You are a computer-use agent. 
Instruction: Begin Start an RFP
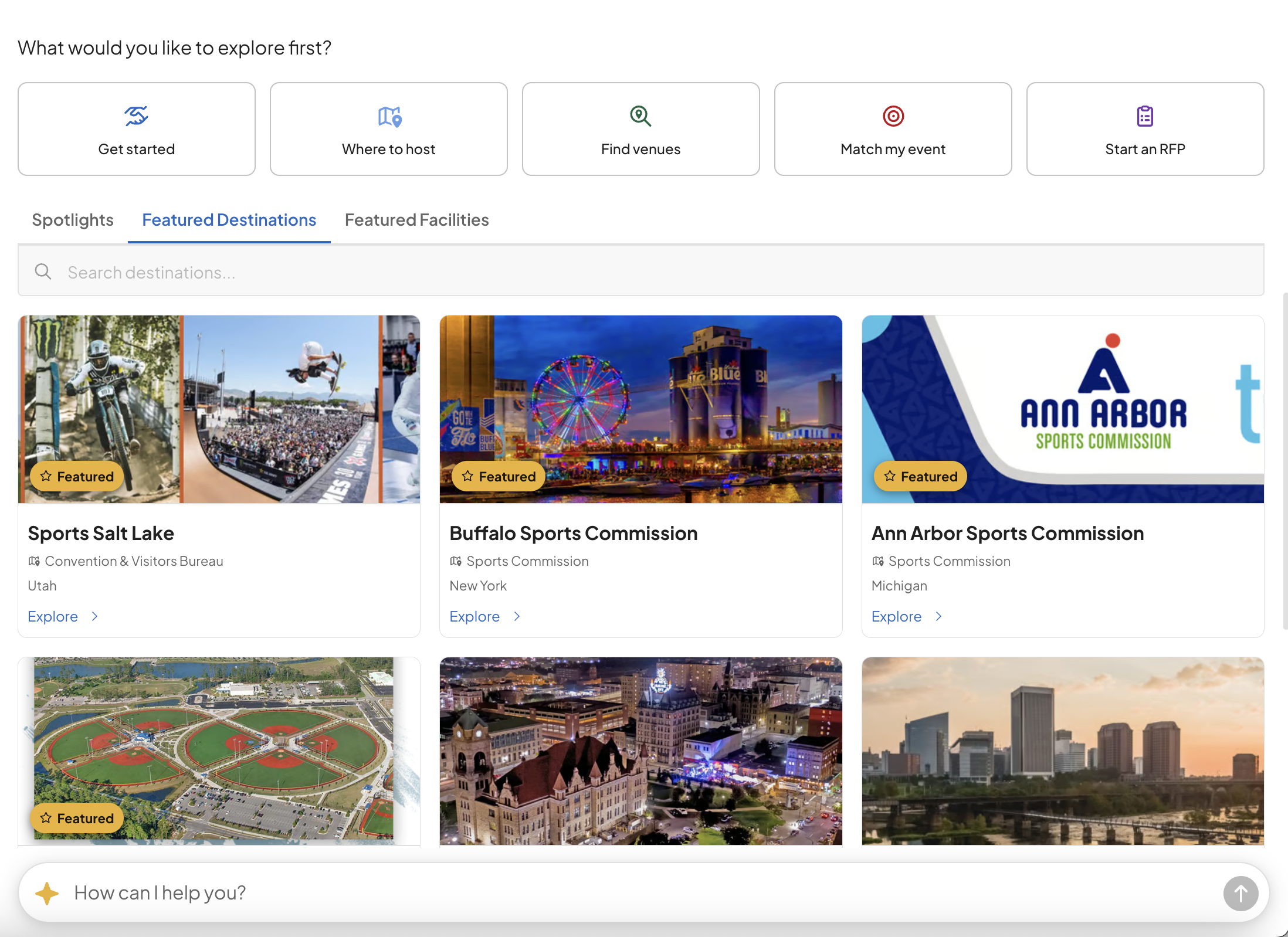pyautogui.click(x=1145, y=129)
